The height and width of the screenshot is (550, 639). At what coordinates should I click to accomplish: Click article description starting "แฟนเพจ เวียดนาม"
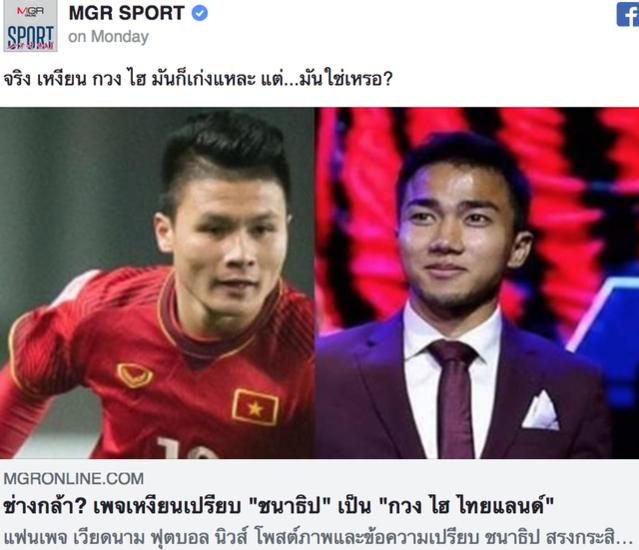click(x=318, y=537)
